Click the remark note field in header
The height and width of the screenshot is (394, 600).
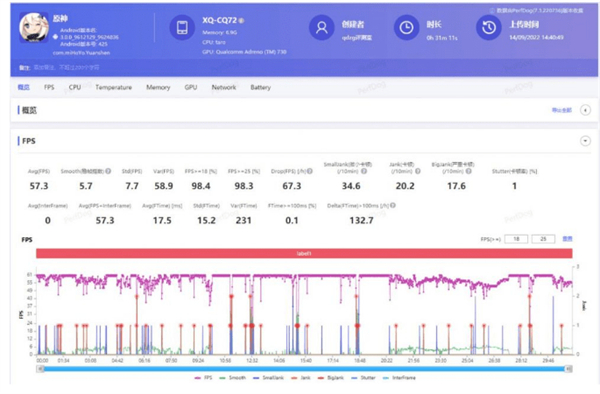pyautogui.click(x=66, y=68)
